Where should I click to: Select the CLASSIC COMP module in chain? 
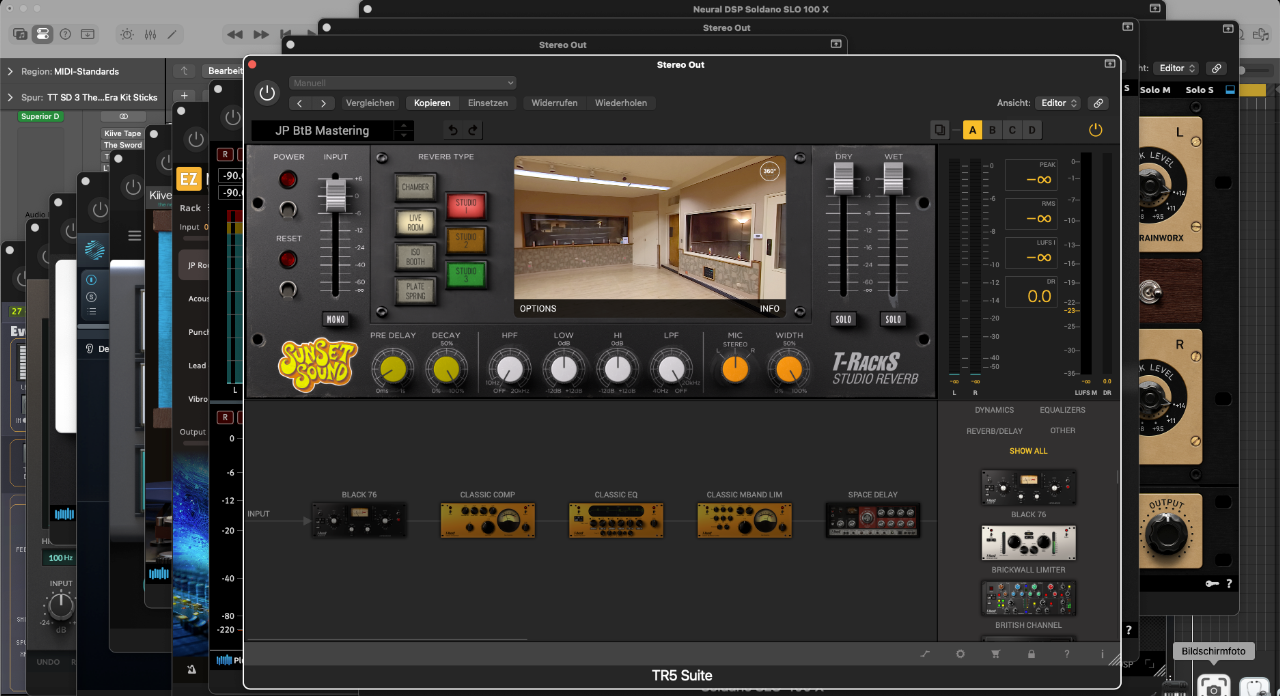click(488, 520)
